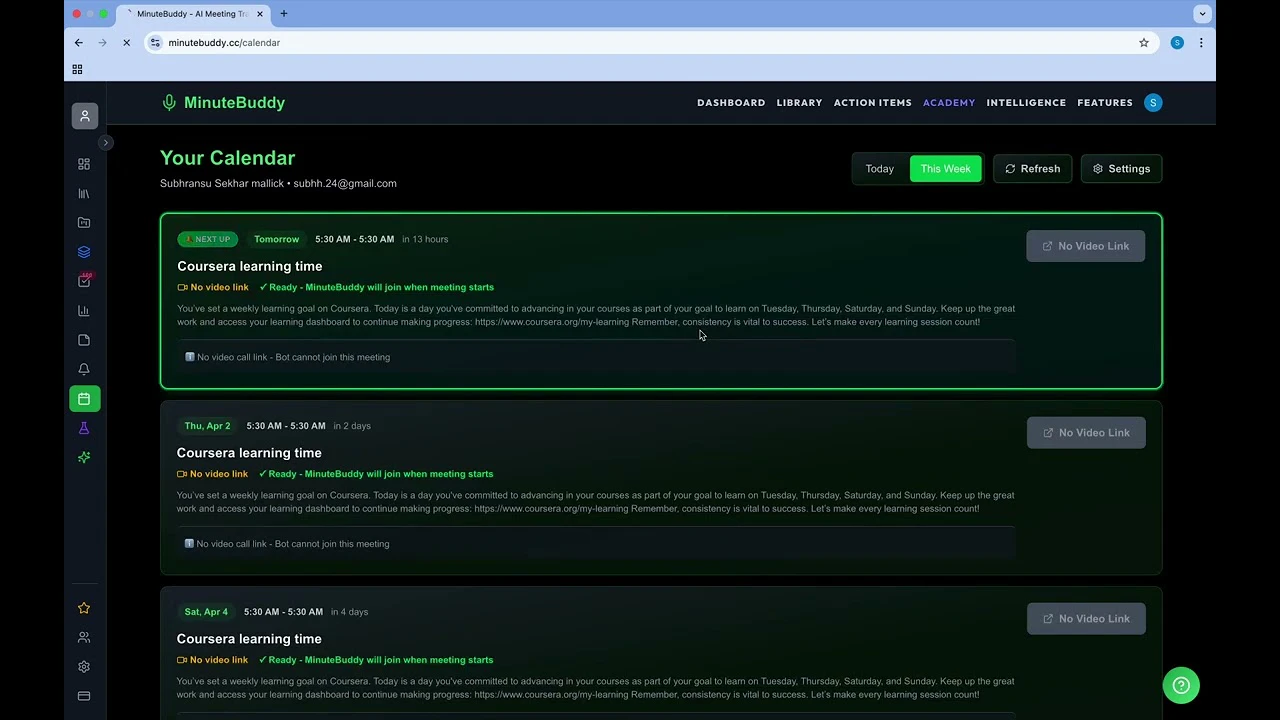Screen dimensions: 1280x720
Task: Open the gear settings icon in sidebar
Action: 84,667
